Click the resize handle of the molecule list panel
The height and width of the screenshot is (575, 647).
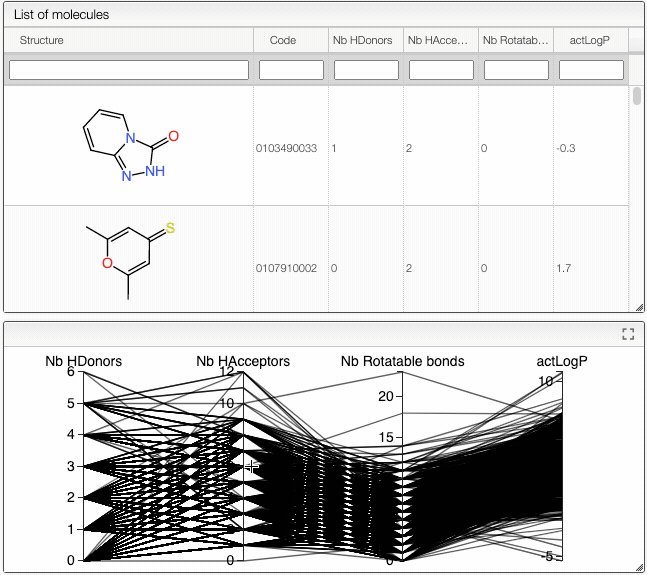tap(638, 307)
